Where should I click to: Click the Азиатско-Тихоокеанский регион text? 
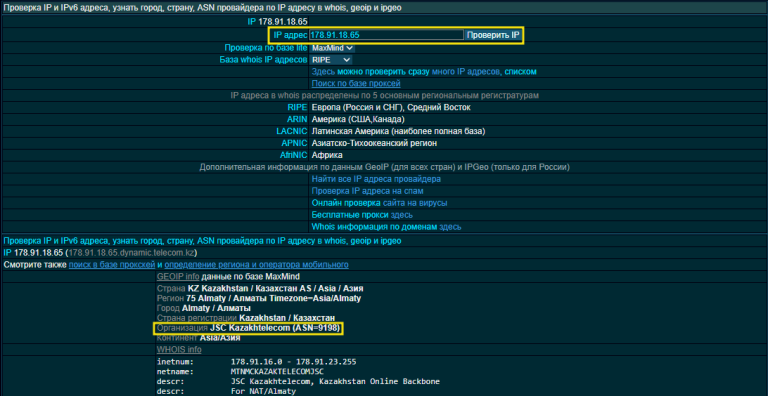pos(374,143)
